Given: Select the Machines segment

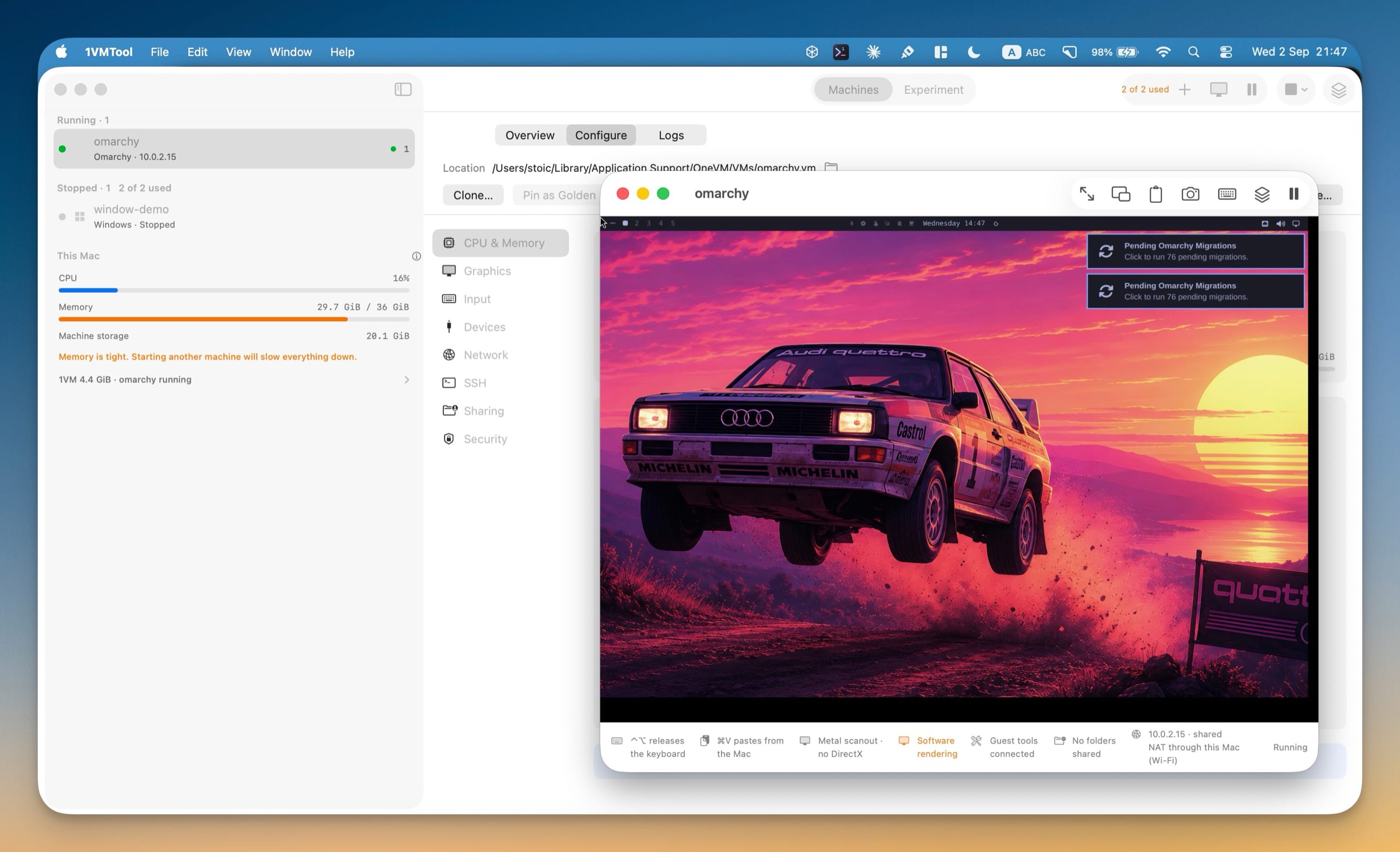Looking at the screenshot, I should tap(853, 89).
